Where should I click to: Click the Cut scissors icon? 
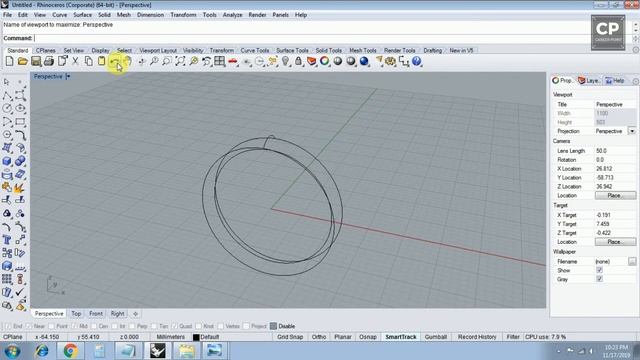coord(76,61)
